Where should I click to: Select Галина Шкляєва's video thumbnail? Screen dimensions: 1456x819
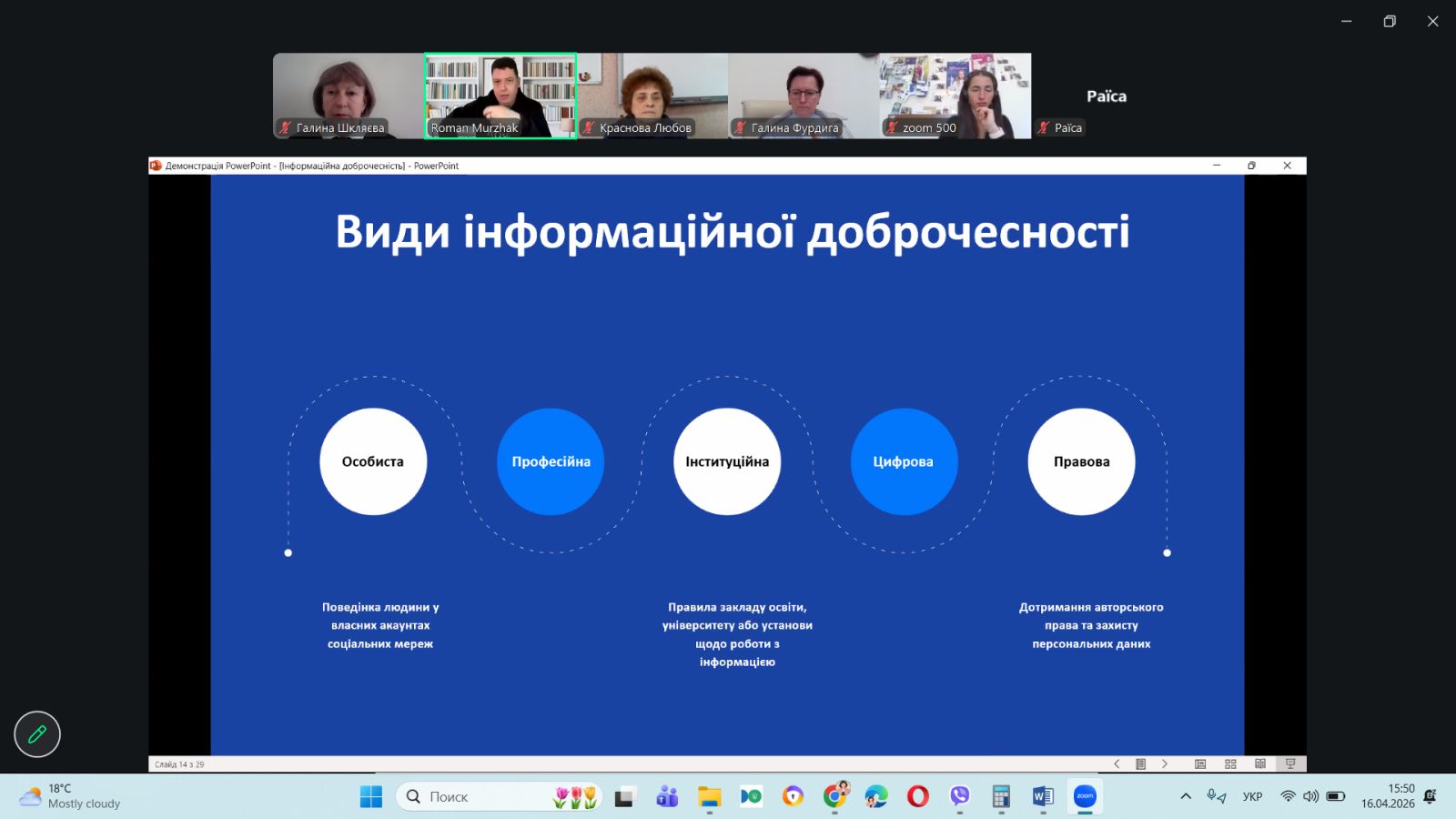click(348, 96)
